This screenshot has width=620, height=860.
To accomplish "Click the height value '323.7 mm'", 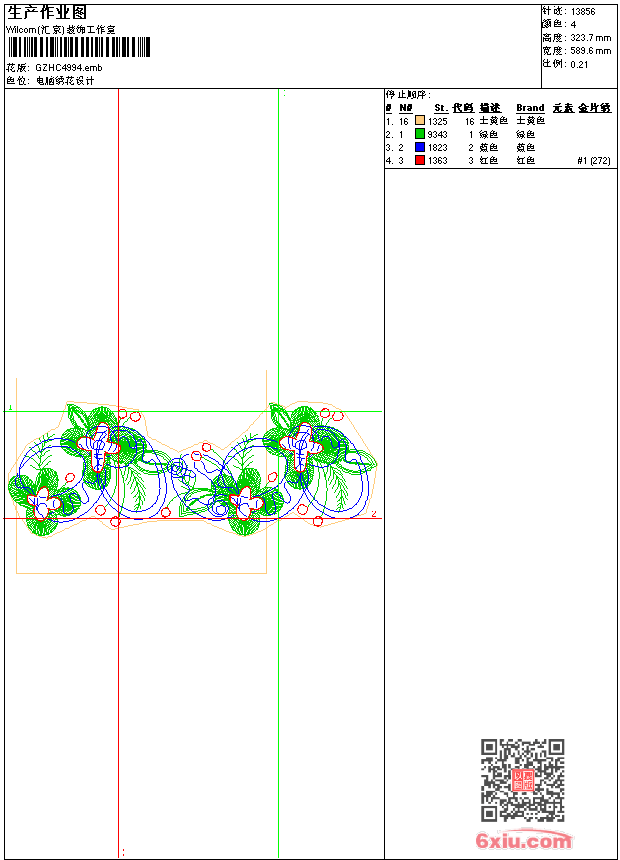I will pyautogui.click(x=590, y=38).
